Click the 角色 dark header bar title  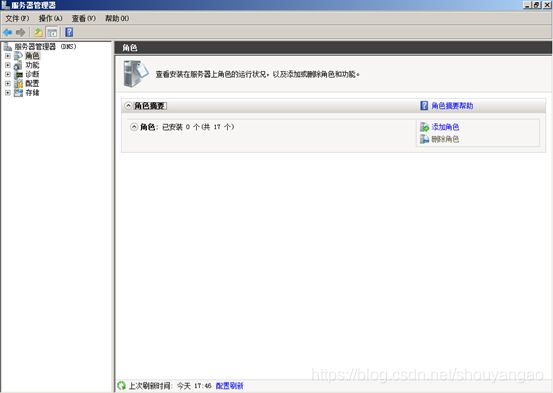coord(130,48)
